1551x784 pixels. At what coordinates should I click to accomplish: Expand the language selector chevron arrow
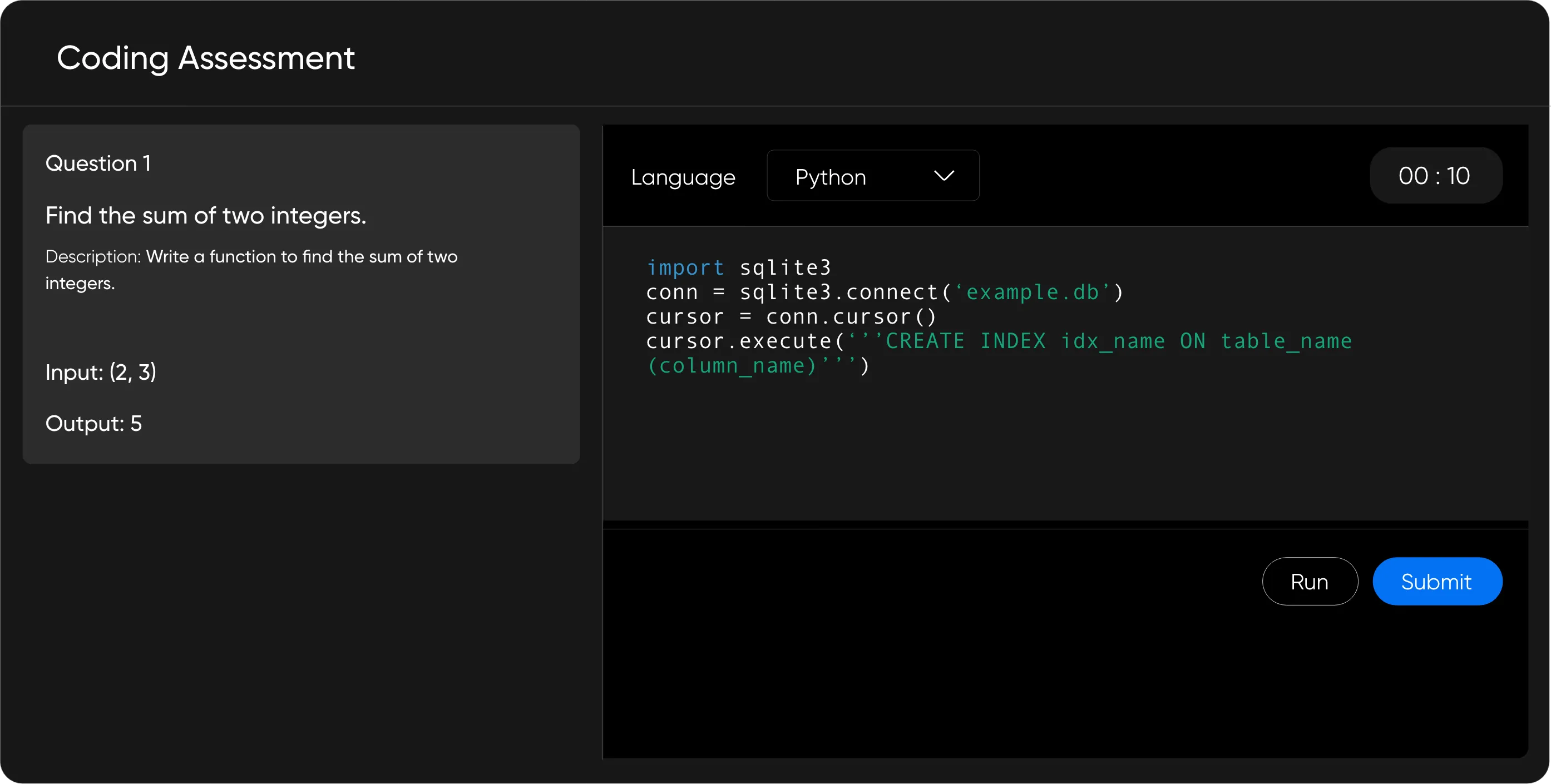pos(944,176)
